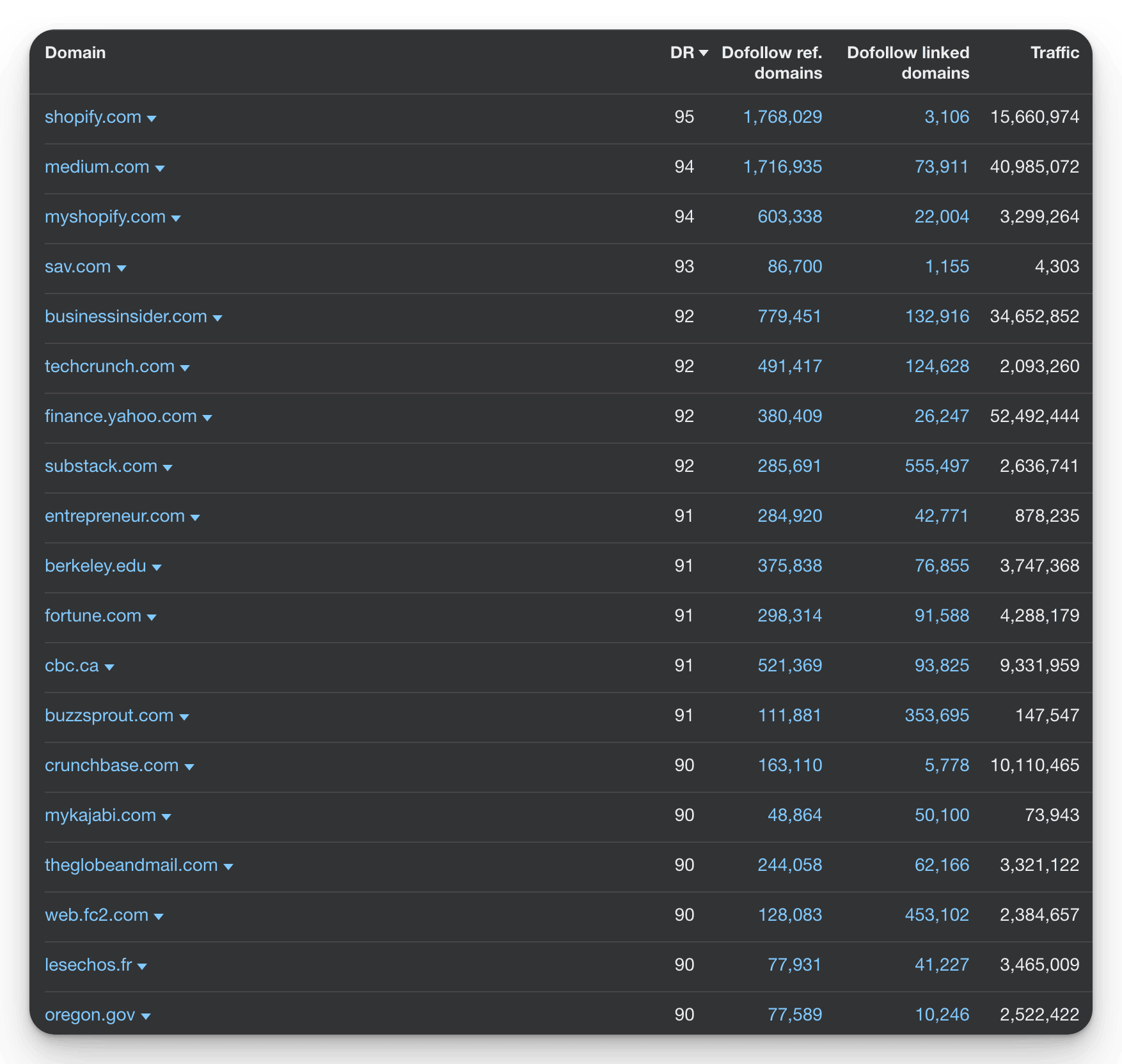
Task: Select finance.yahoo.com traffic value 52,492,444
Action: [x=1034, y=416]
